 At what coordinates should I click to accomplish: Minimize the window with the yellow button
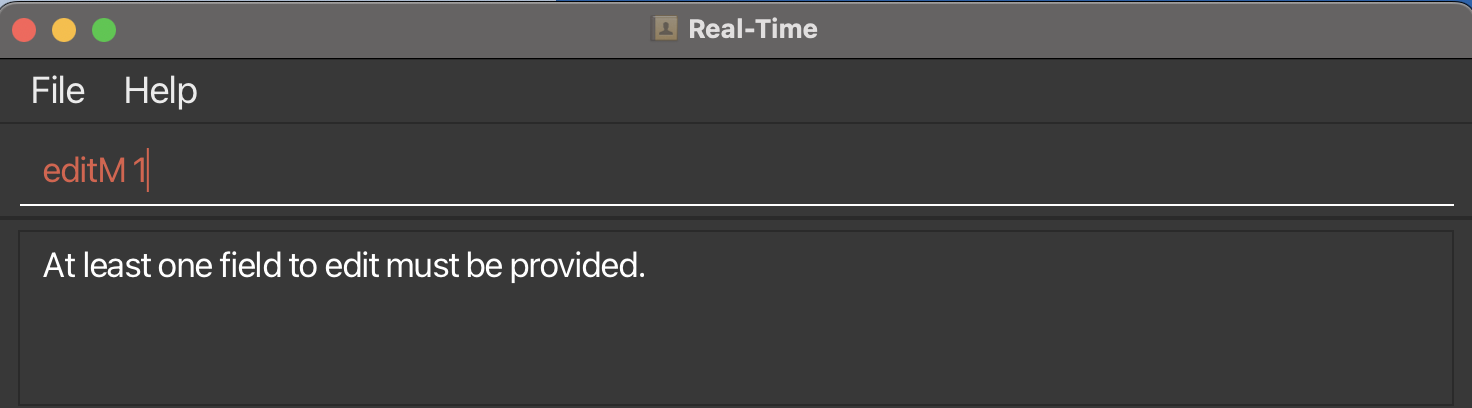tap(64, 30)
